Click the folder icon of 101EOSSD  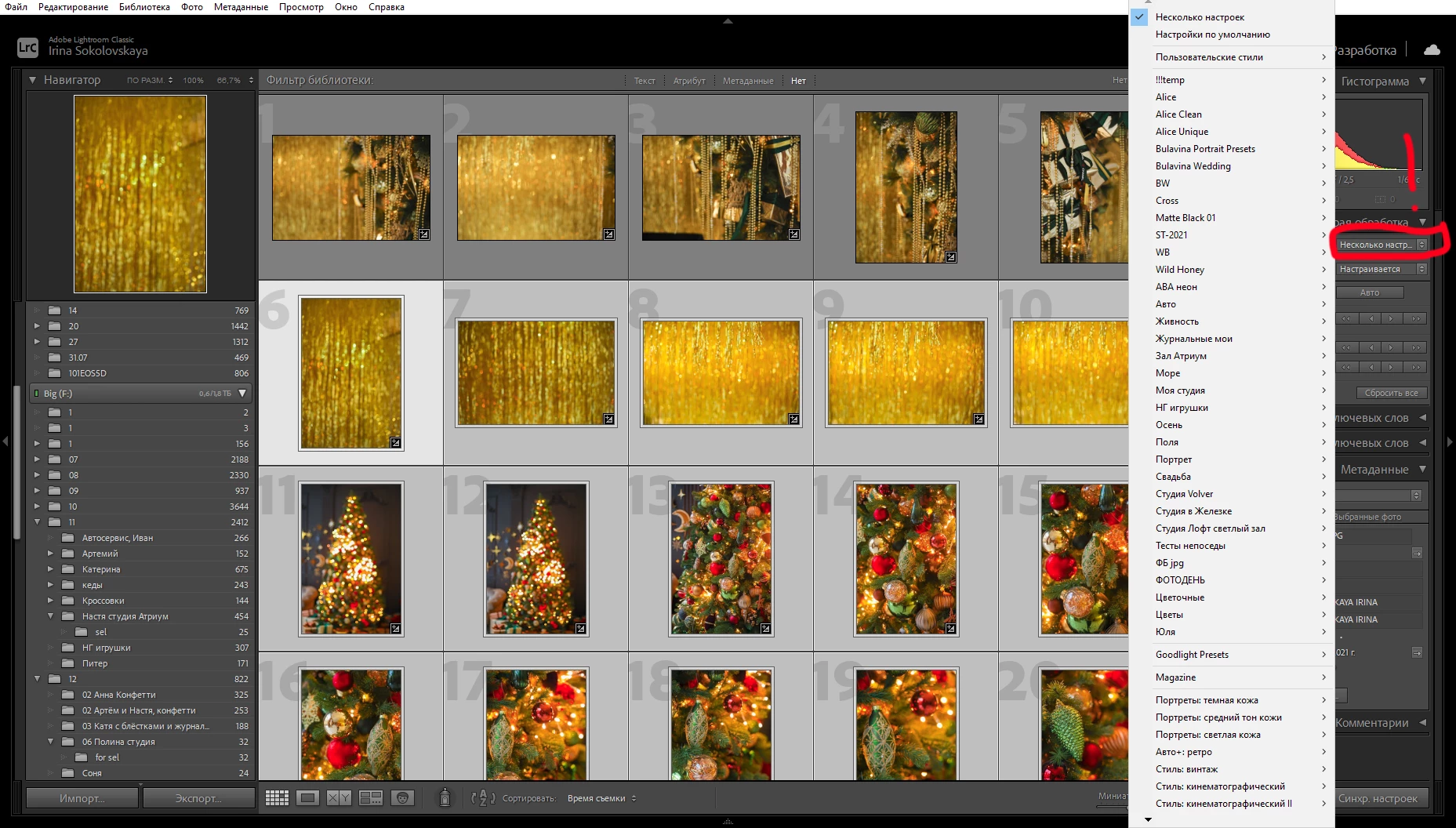[x=55, y=373]
